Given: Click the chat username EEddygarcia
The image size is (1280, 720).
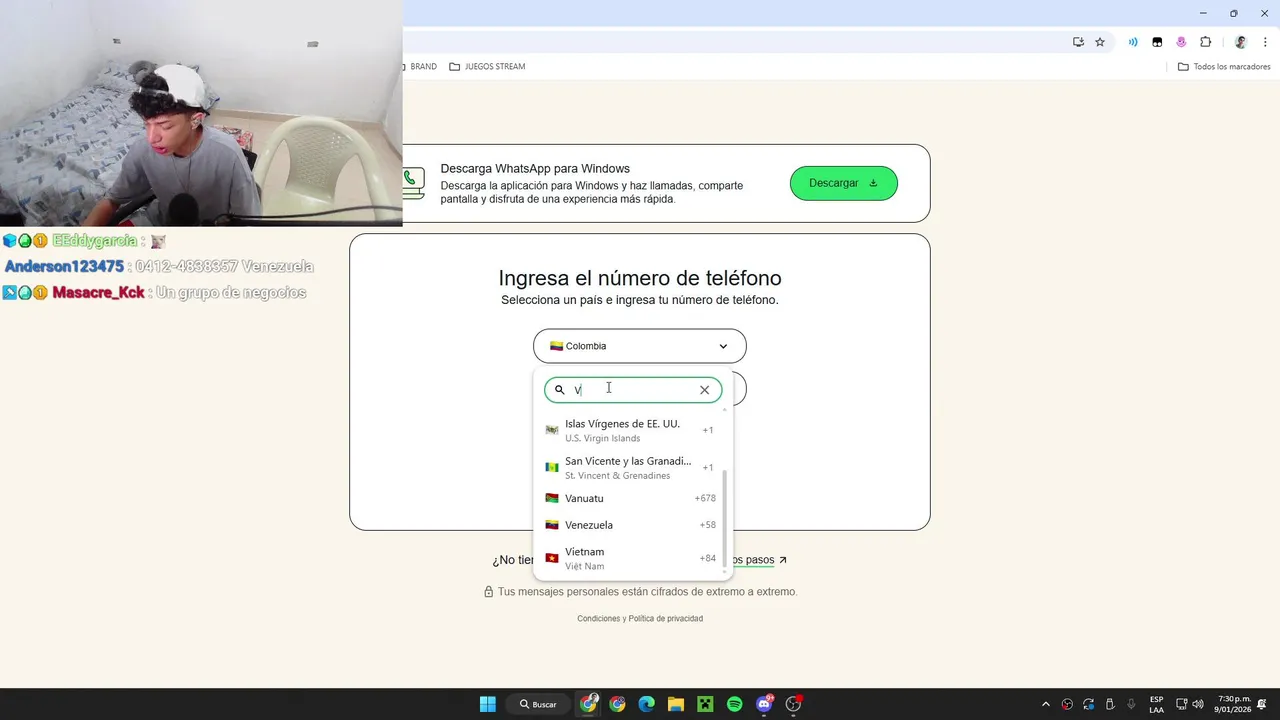Looking at the screenshot, I should point(94,241).
